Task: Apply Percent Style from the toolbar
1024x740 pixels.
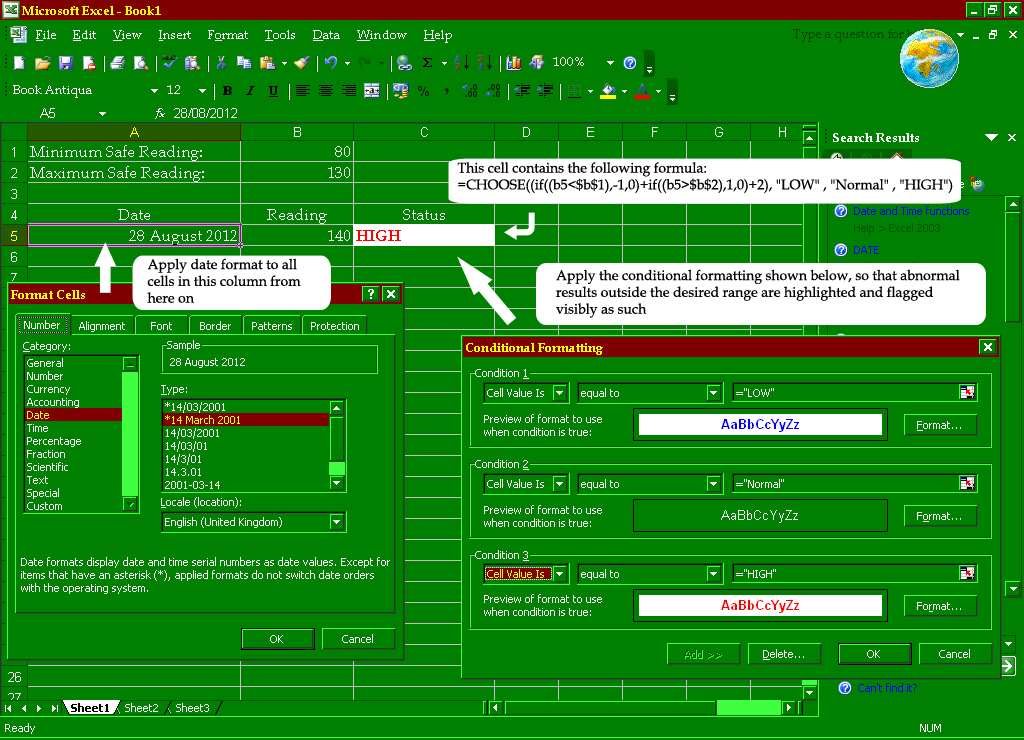Action: [423, 91]
